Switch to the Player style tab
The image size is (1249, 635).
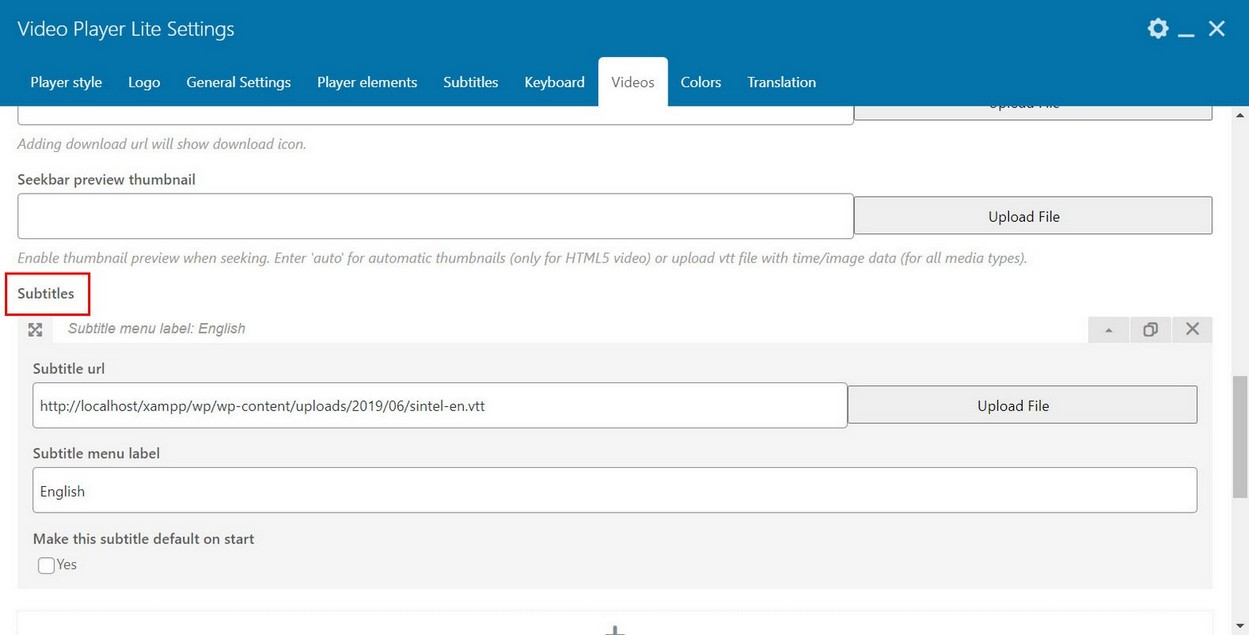66,82
